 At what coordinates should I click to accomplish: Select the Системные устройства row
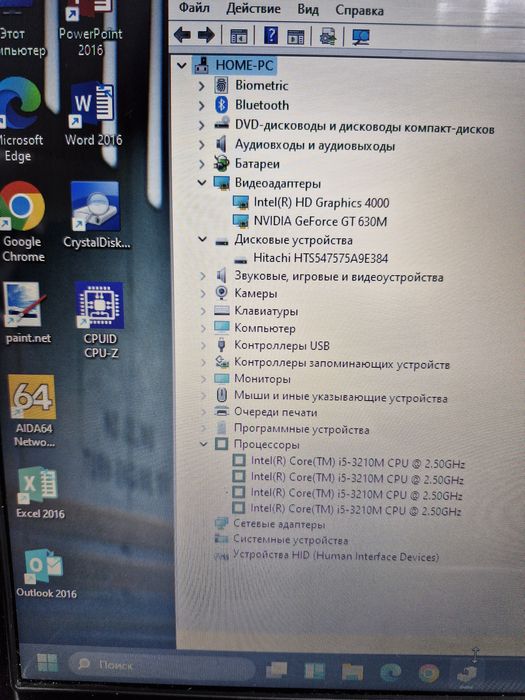tap(281, 540)
